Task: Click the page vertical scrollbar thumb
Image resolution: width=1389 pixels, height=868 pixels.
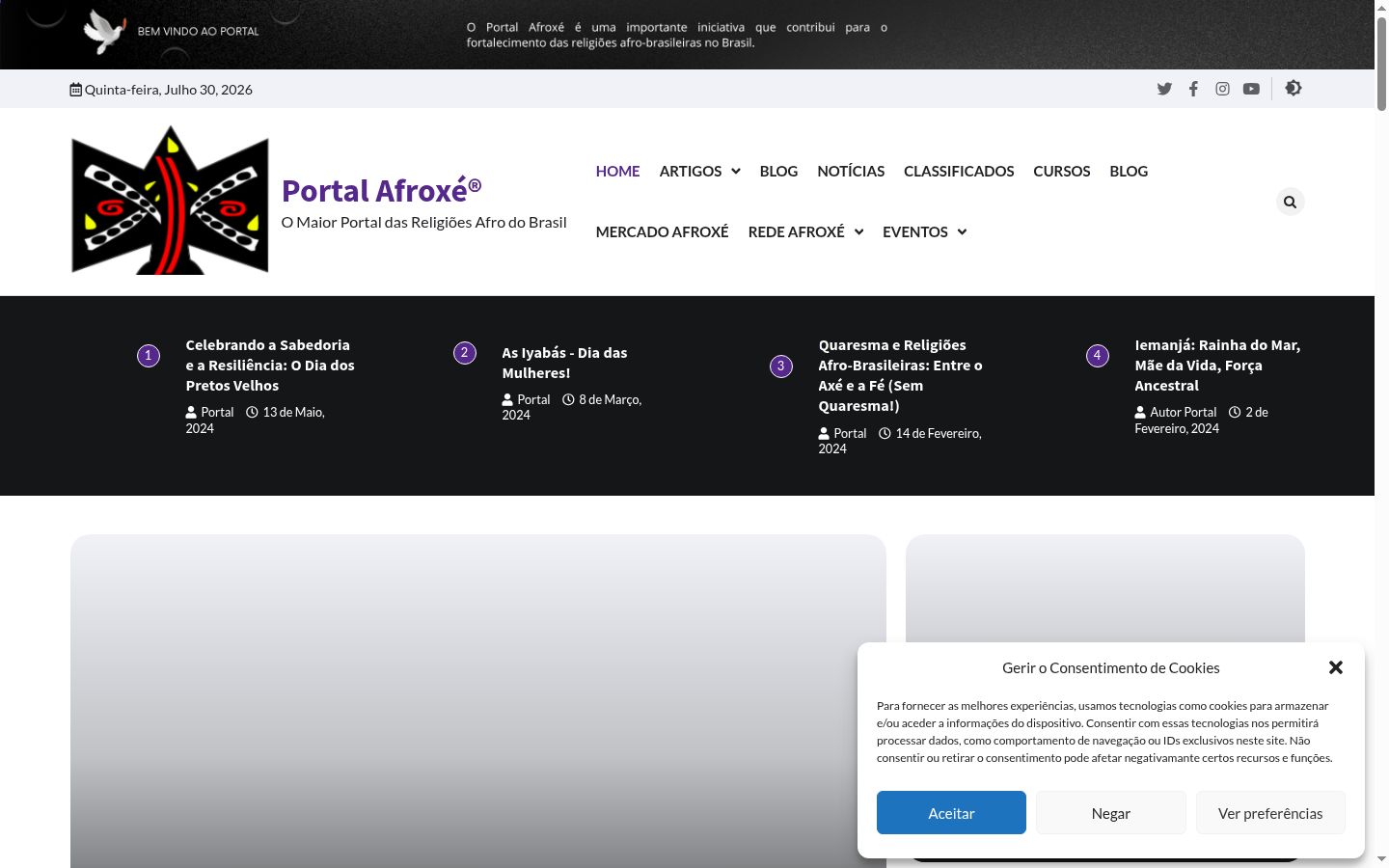Action: [x=1381, y=63]
